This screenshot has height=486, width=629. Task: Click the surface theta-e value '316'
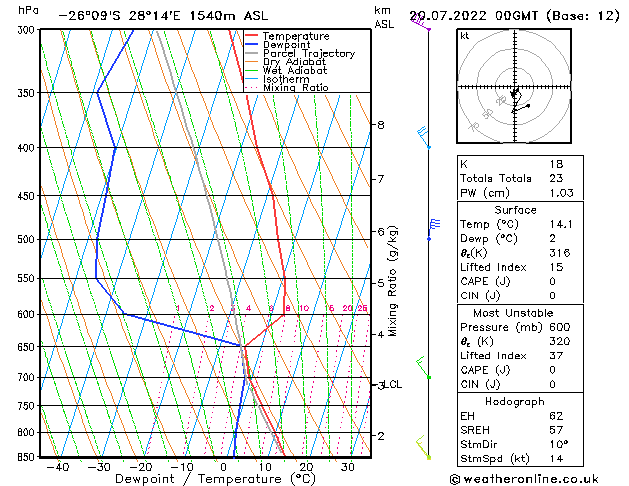(x=560, y=253)
